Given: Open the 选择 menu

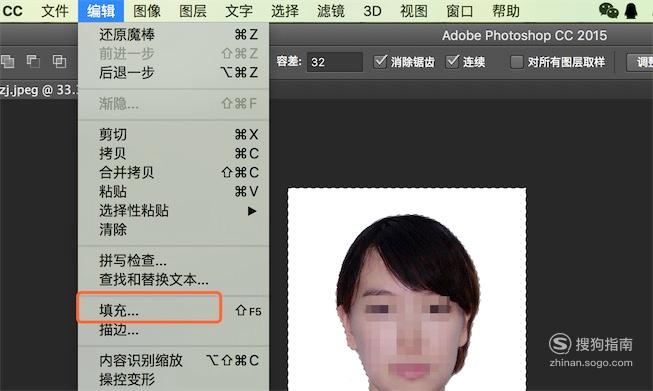Looking at the screenshot, I should [285, 11].
